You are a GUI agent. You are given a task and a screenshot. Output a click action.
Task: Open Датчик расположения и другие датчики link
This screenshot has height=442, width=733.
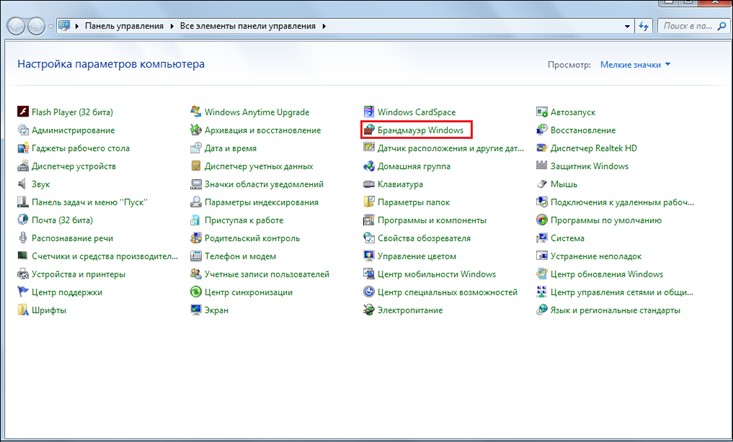pos(451,148)
